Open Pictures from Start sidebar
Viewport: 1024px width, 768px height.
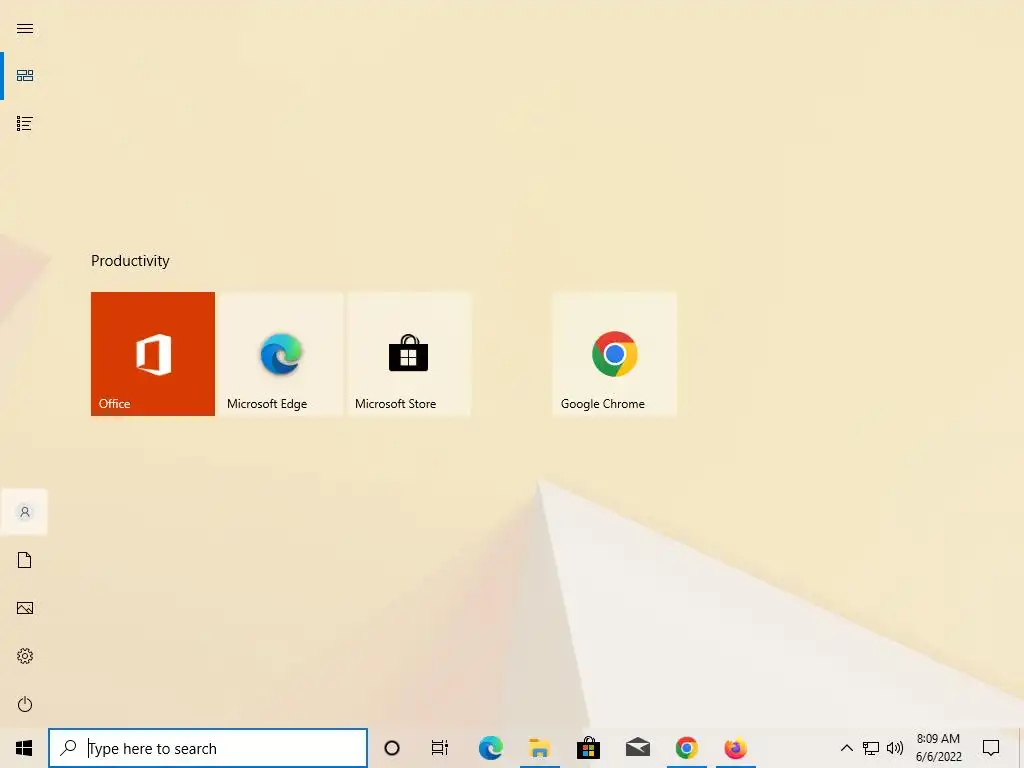(25, 608)
